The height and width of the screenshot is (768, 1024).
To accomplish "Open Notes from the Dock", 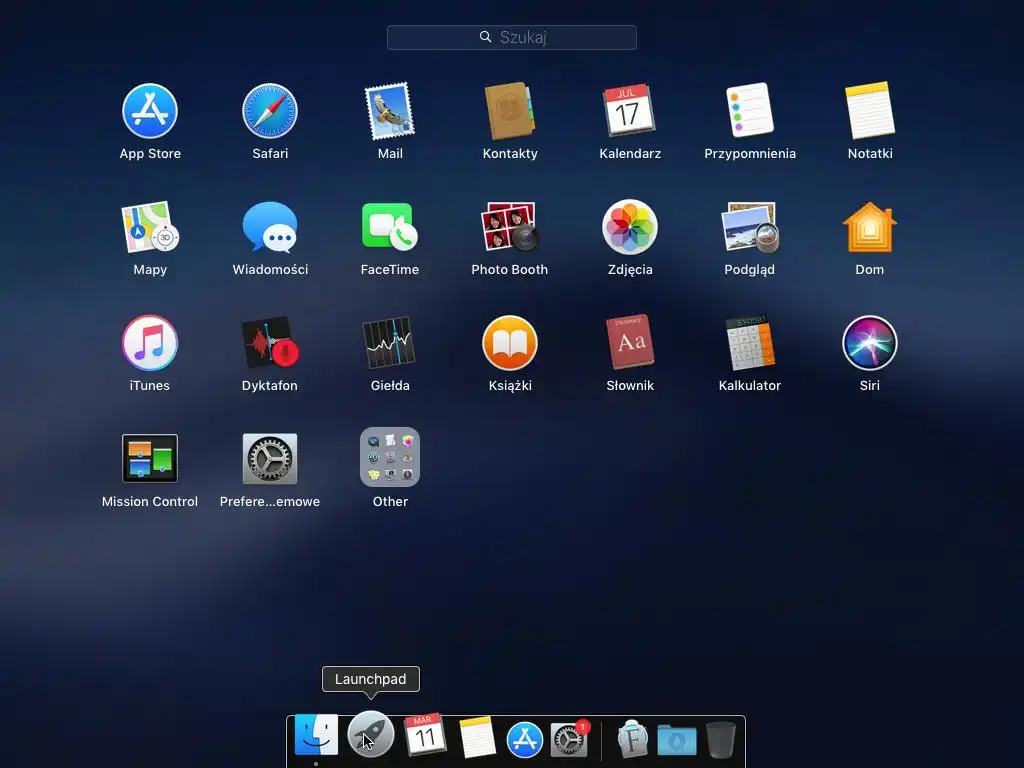I will coord(477,737).
